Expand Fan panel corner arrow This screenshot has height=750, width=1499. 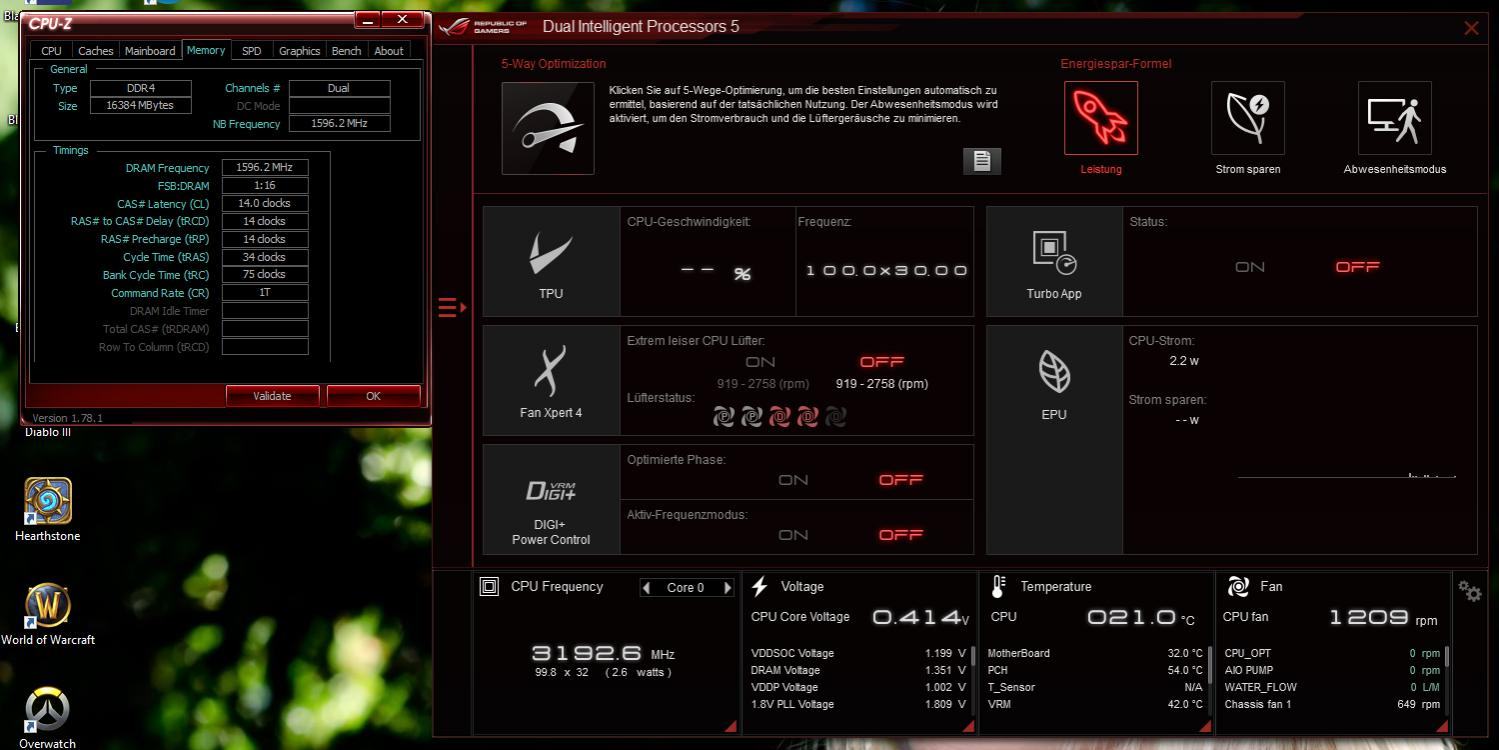(x=1443, y=727)
